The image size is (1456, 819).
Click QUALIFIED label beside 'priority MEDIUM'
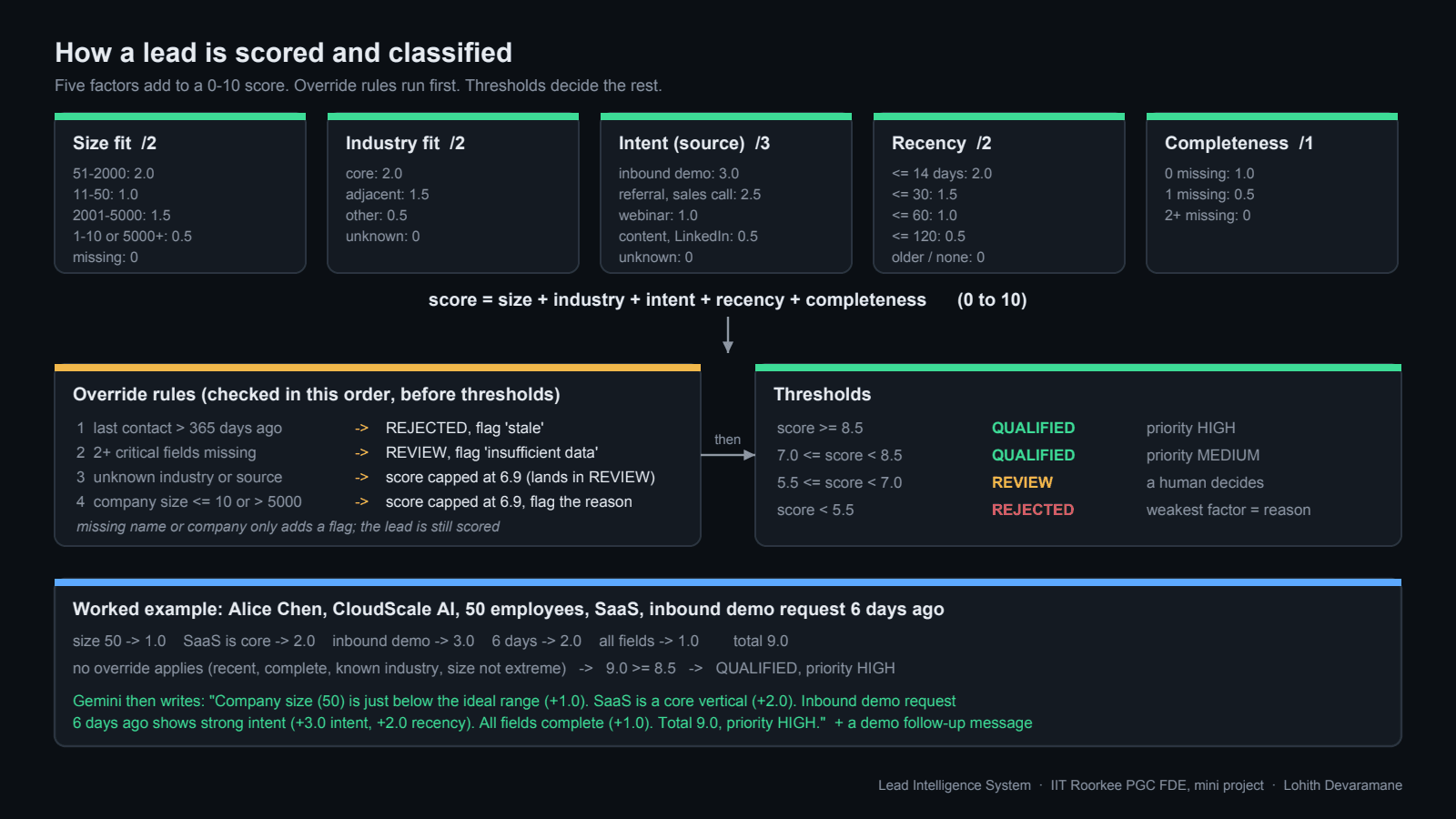[x=1033, y=455]
